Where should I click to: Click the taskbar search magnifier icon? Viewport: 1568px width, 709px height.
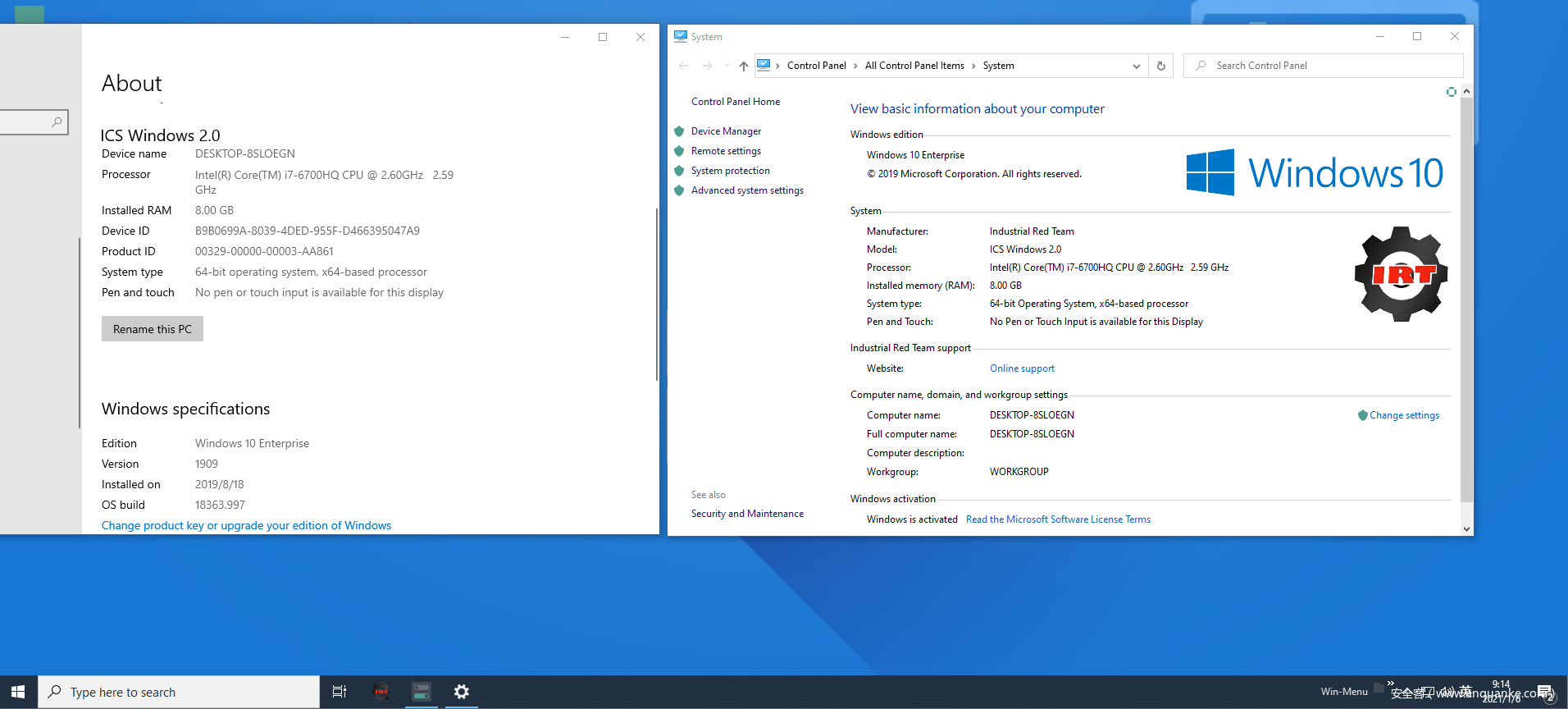coord(55,692)
